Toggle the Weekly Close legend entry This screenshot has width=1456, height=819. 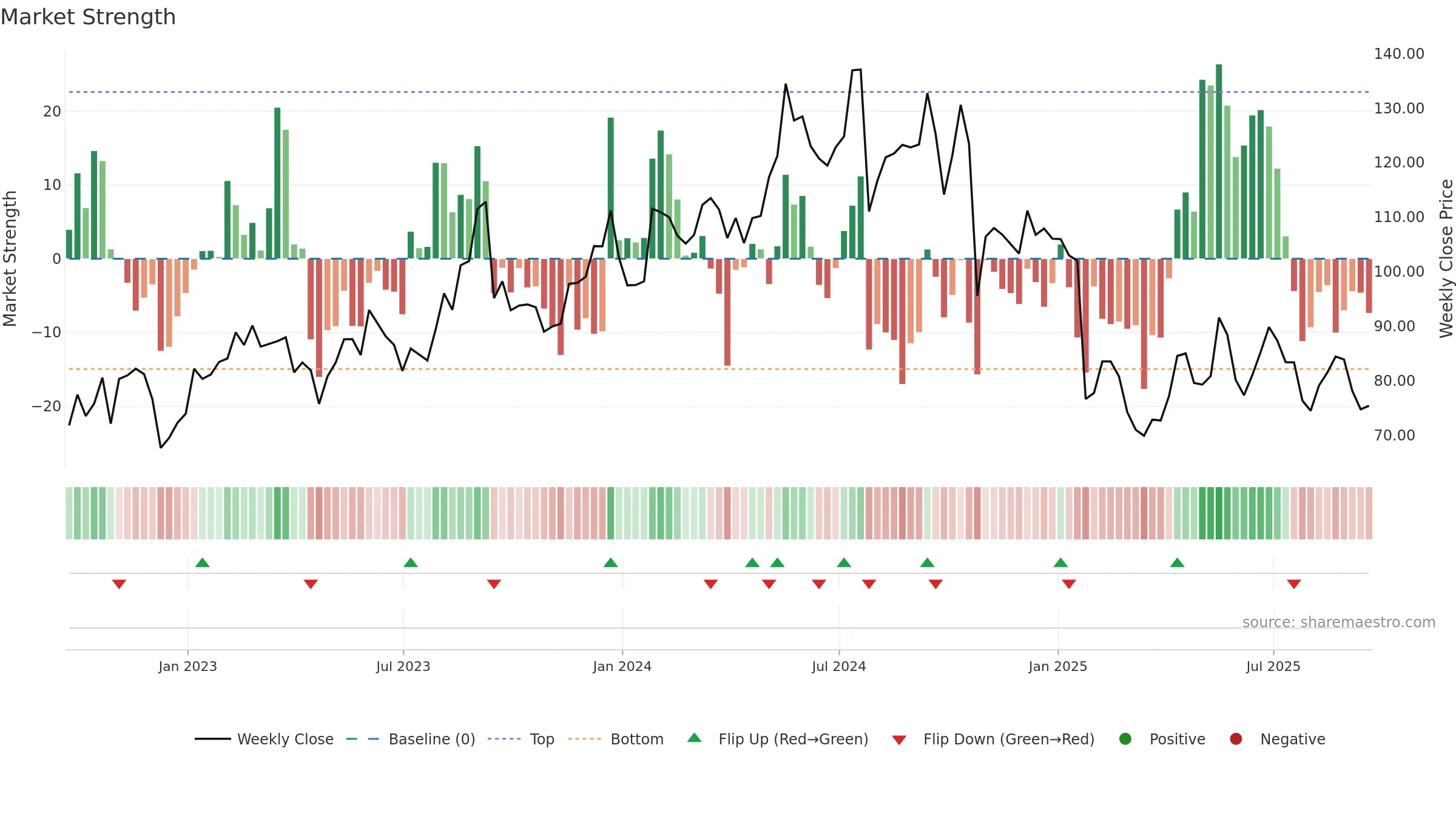tap(264, 739)
